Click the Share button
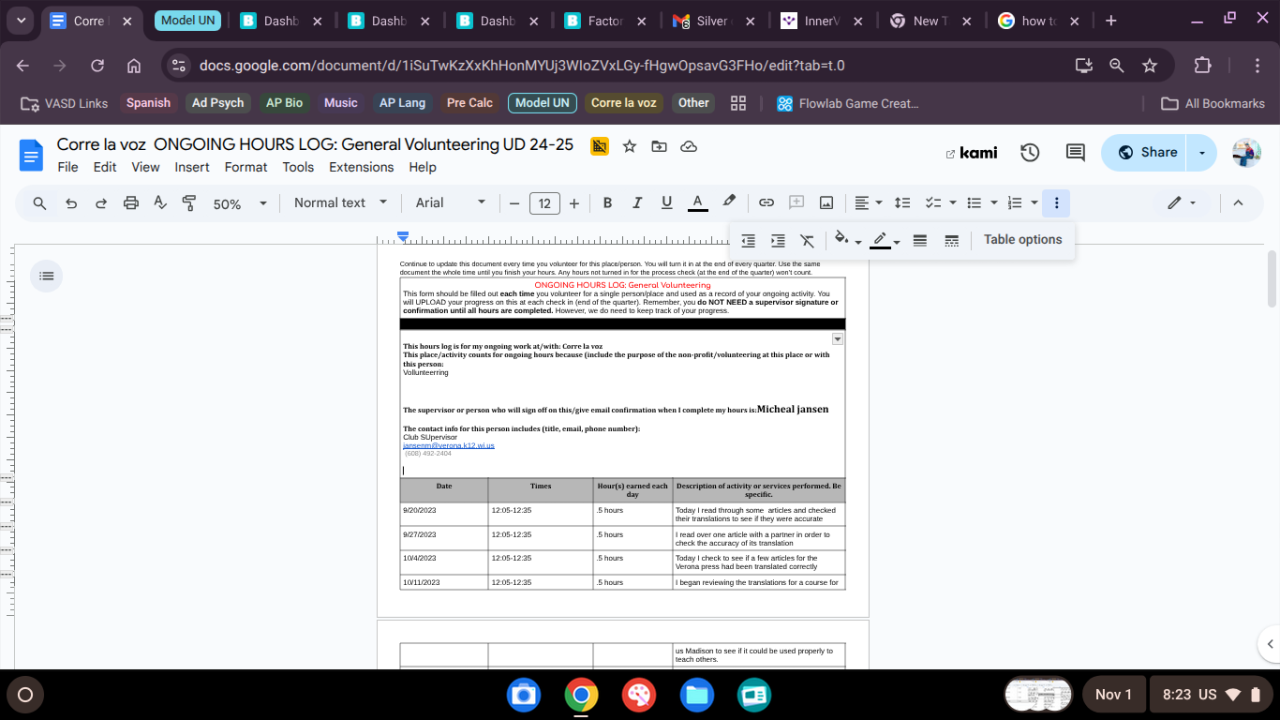This screenshot has width=1280, height=720. [x=1146, y=152]
